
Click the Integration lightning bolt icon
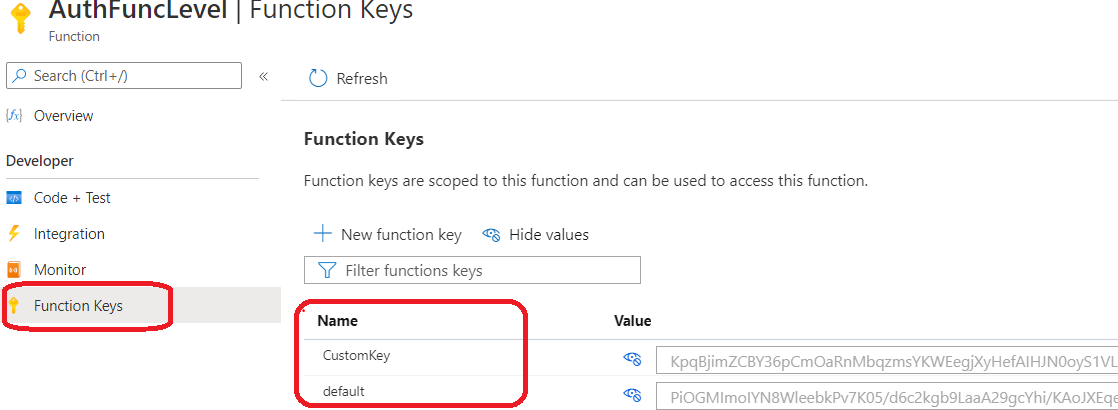pos(14,234)
